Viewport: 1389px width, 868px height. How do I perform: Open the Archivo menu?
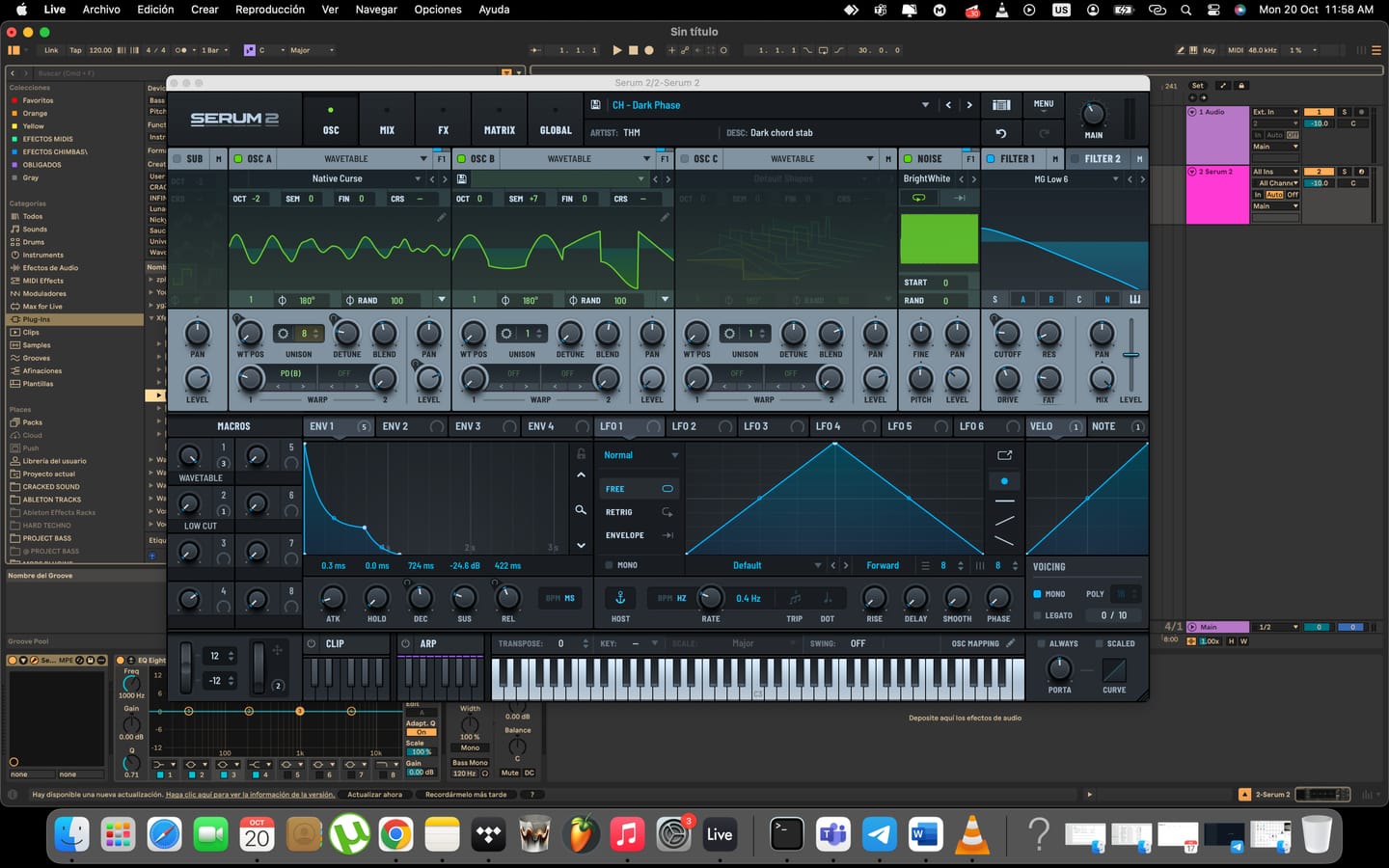click(x=101, y=10)
